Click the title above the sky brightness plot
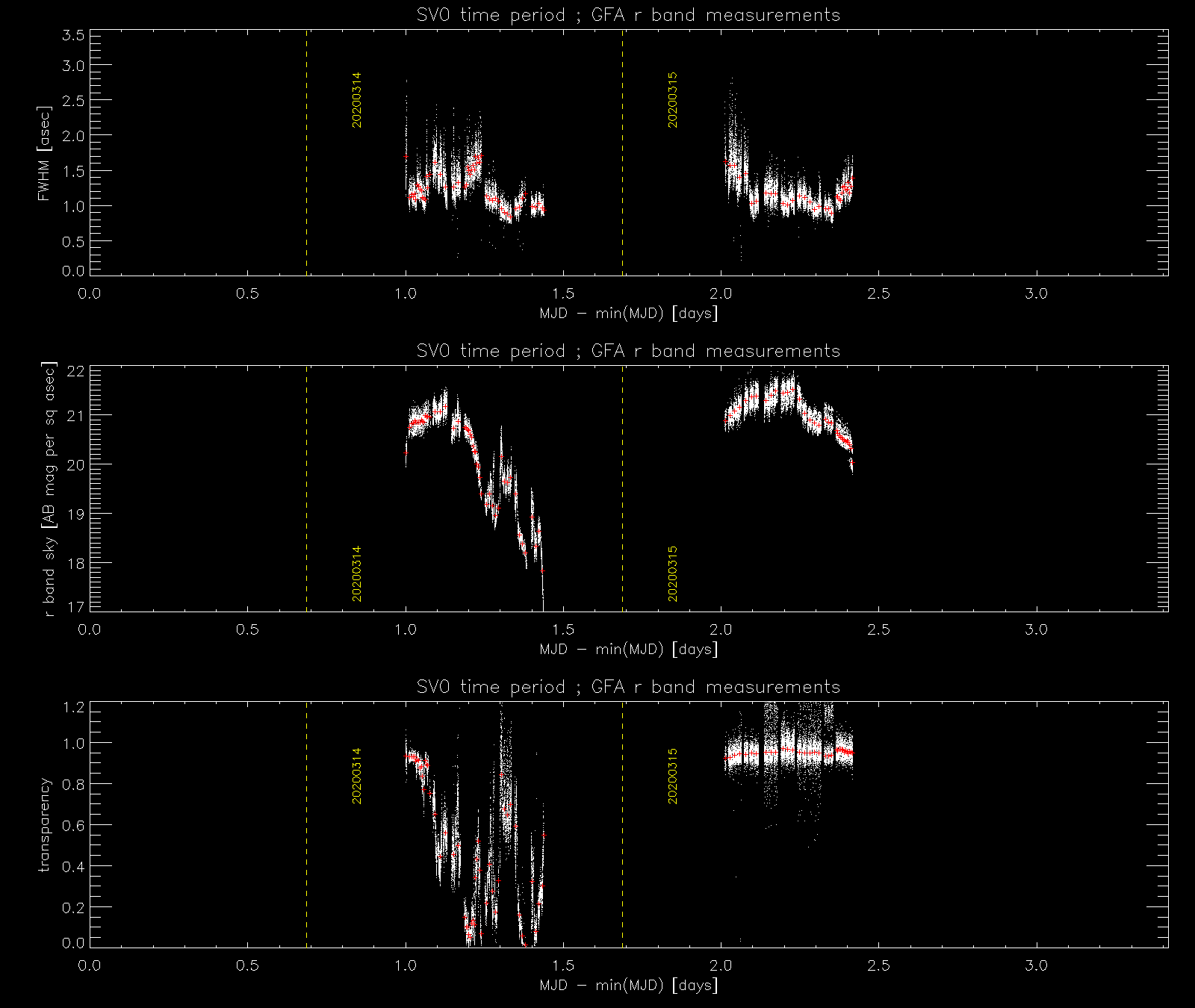 [x=628, y=351]
